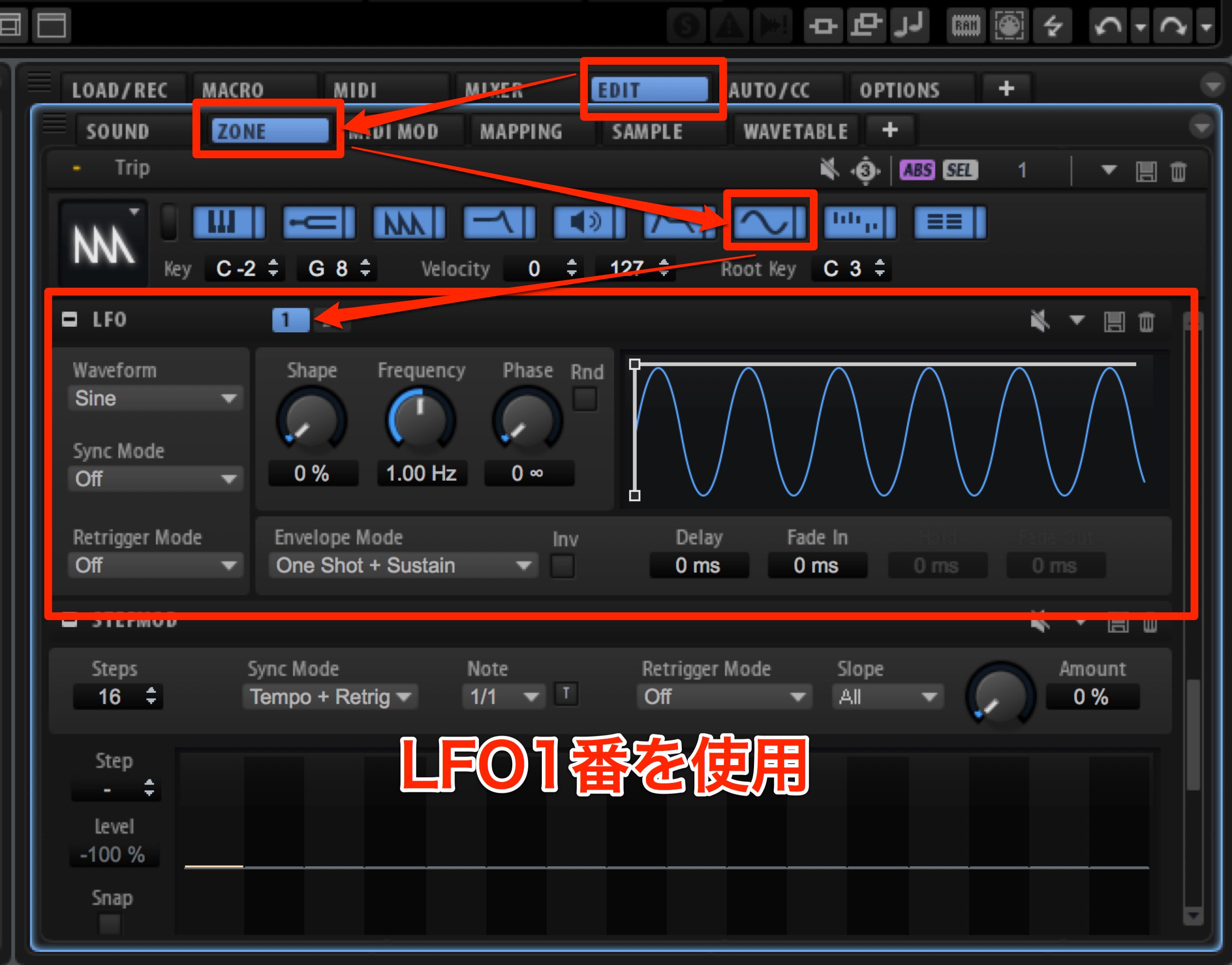
Task: Enable the Rnd random phase checkbox
Action: point(585,399)
